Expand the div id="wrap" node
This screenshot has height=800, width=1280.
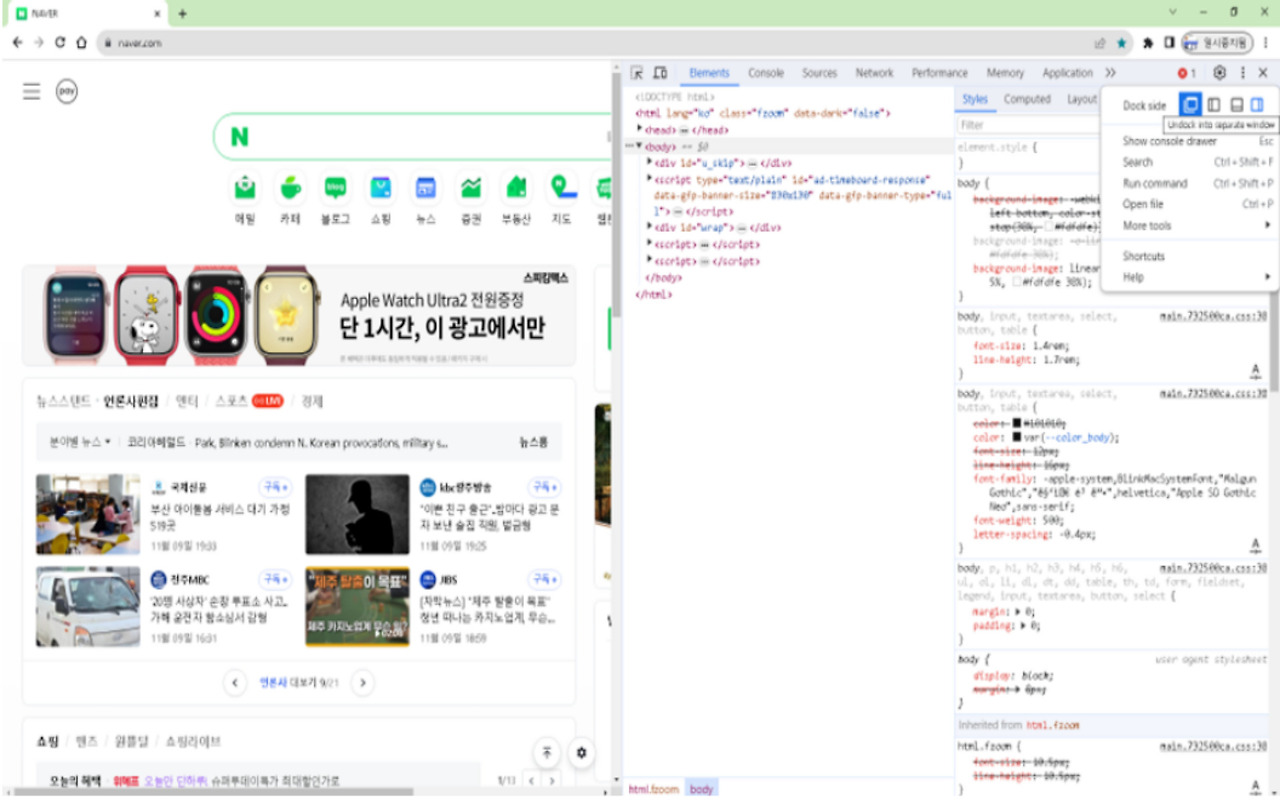coord(650,227)
